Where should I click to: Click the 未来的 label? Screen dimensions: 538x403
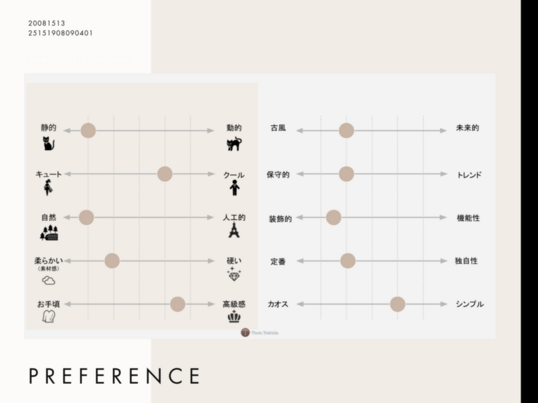point(467,128)
